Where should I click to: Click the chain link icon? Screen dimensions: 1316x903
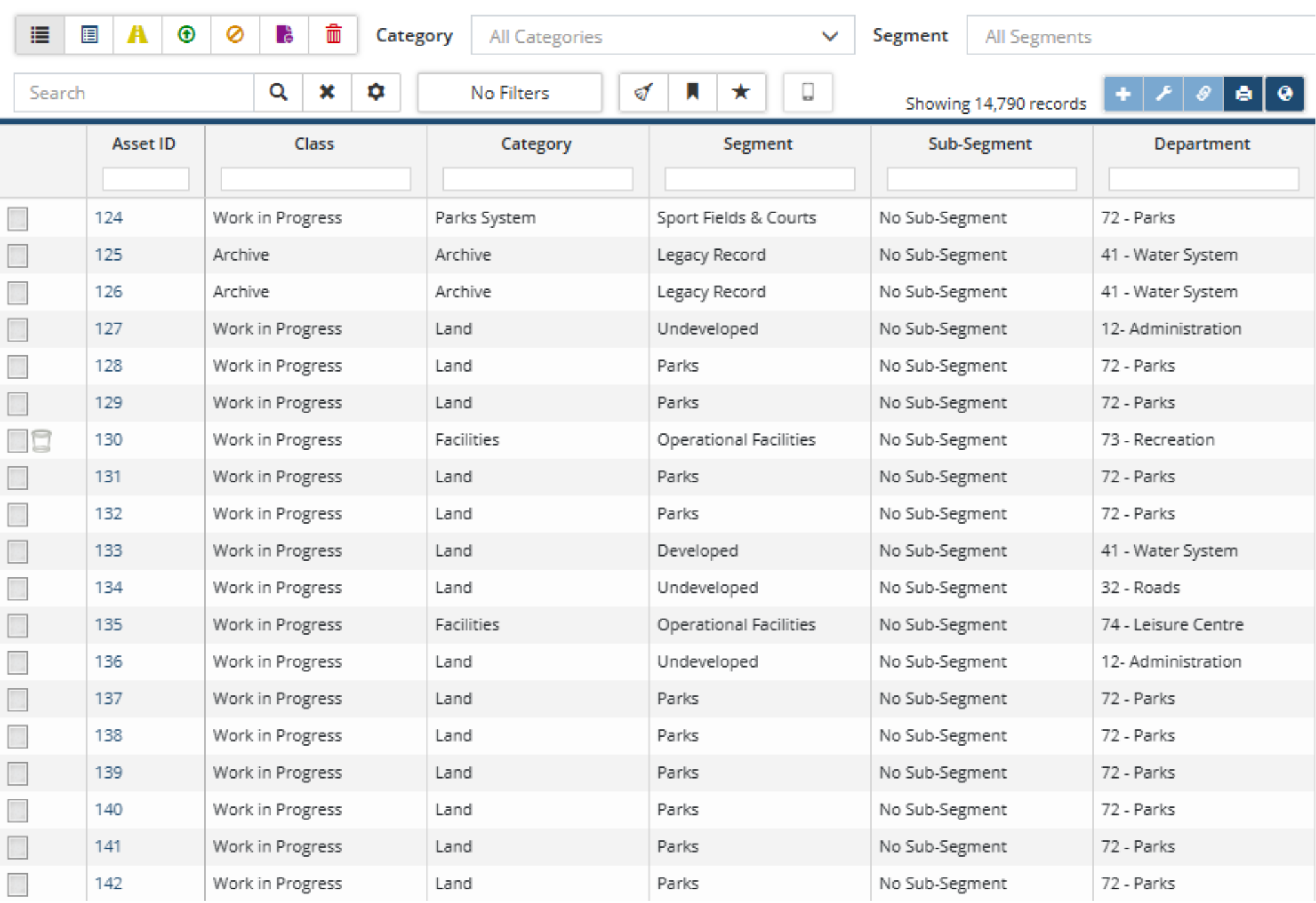point(1203,94)
